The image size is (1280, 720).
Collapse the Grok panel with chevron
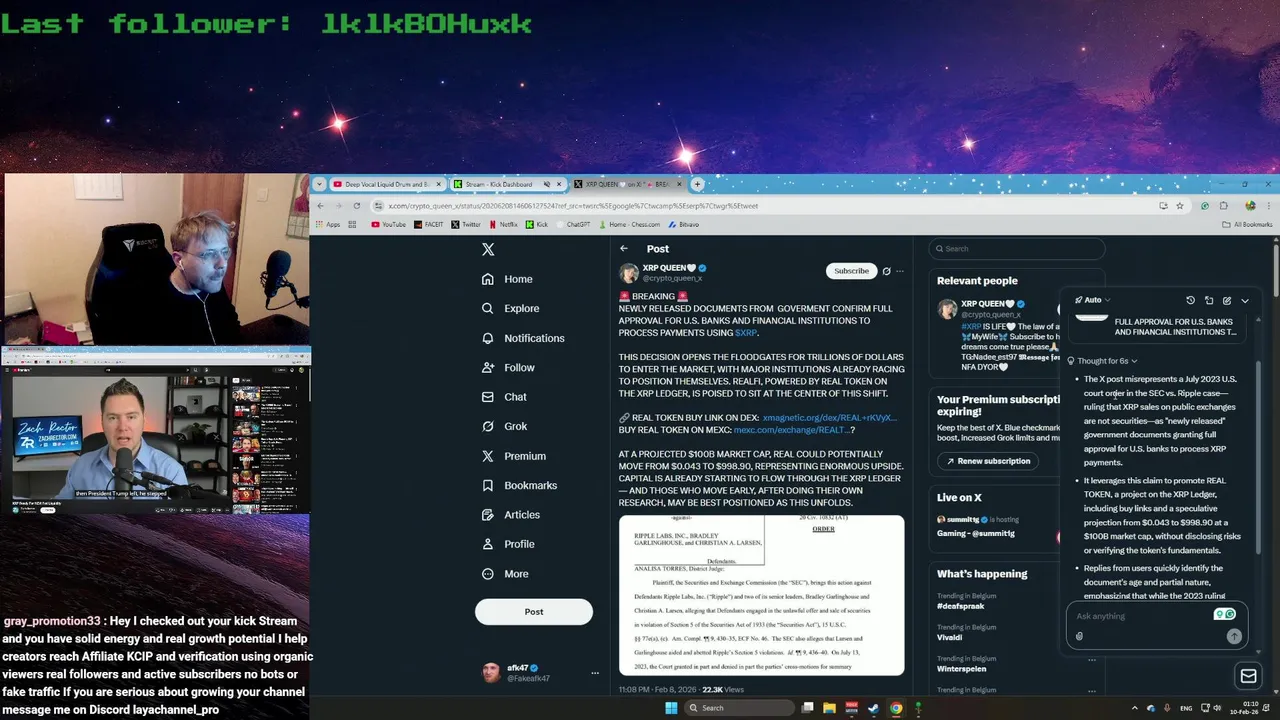click(1245, 300)
